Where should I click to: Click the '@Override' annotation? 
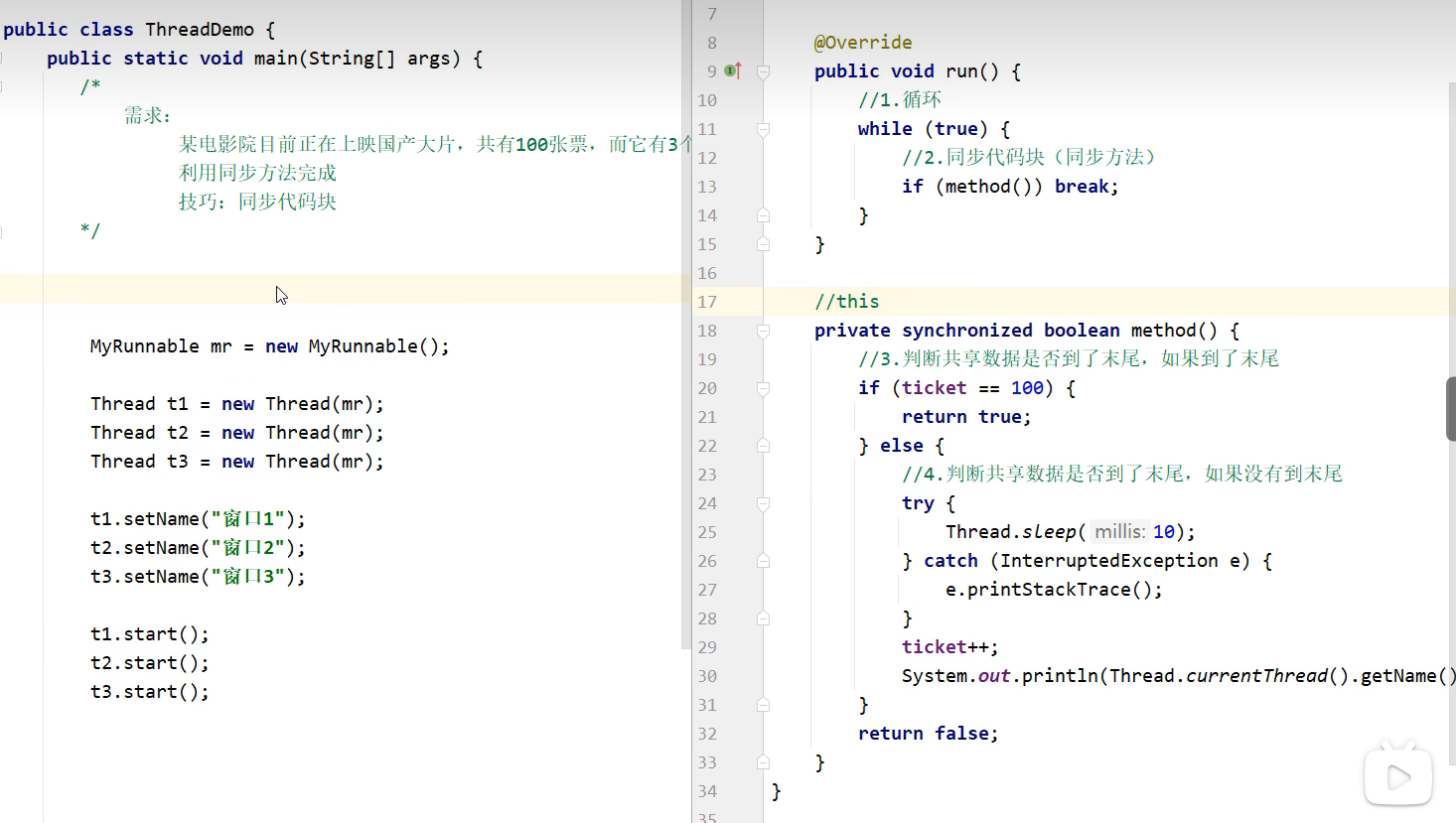coord(862,43)
